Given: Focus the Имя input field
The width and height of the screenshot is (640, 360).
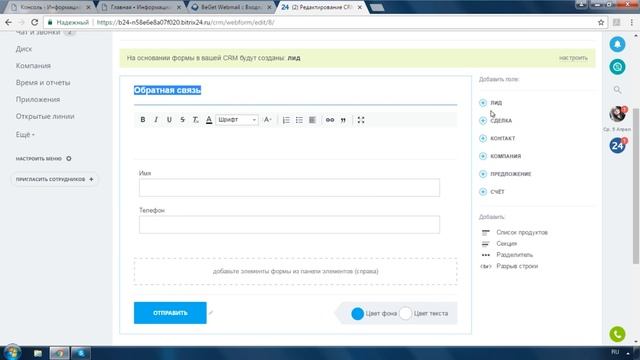Looking at the screenshot, I should [289, 188].
